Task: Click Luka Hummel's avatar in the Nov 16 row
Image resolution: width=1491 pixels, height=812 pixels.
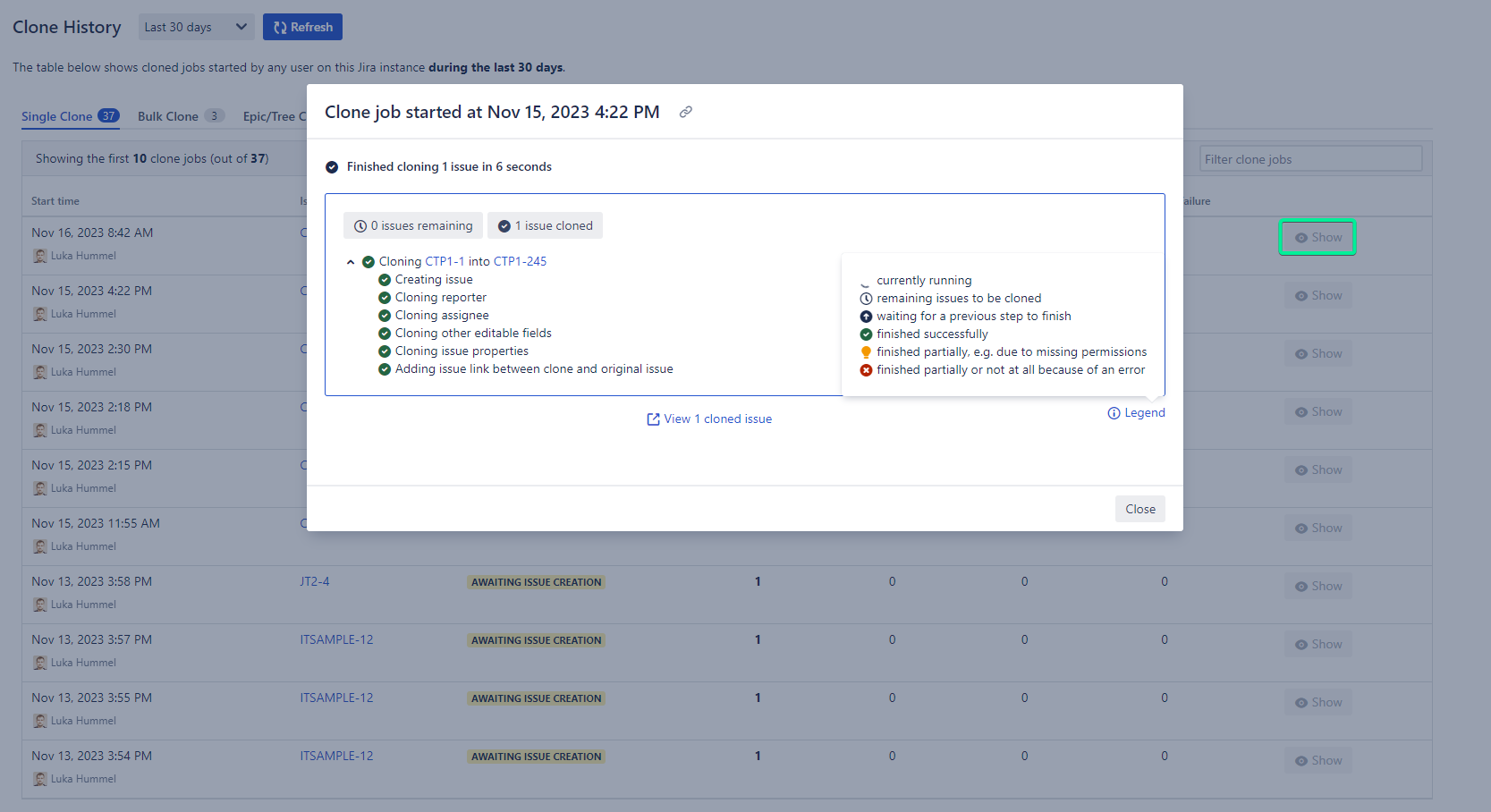Action: click(x=40, y=255)
